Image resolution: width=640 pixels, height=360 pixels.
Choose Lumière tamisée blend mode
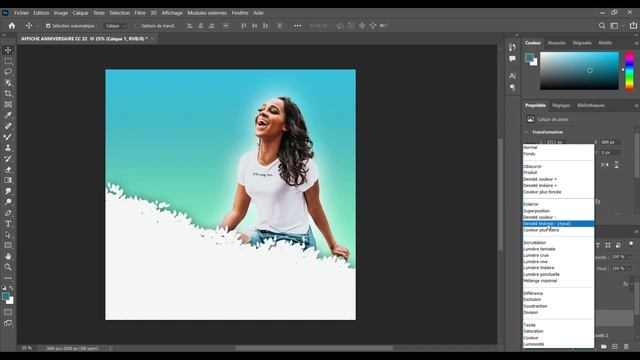coord(558,249)
